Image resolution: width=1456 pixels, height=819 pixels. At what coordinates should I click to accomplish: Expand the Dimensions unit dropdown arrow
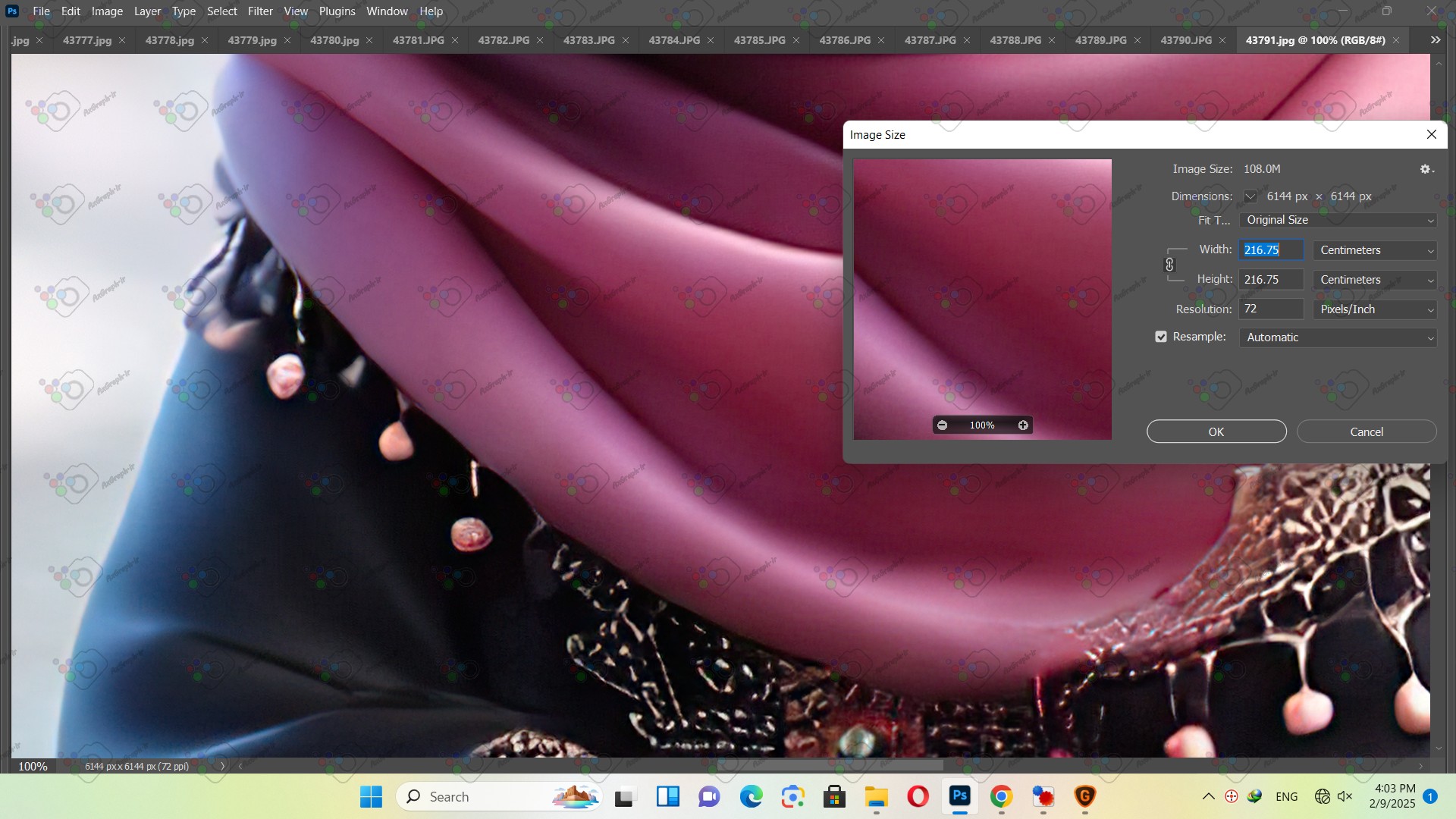click(x=1250, y=196)
